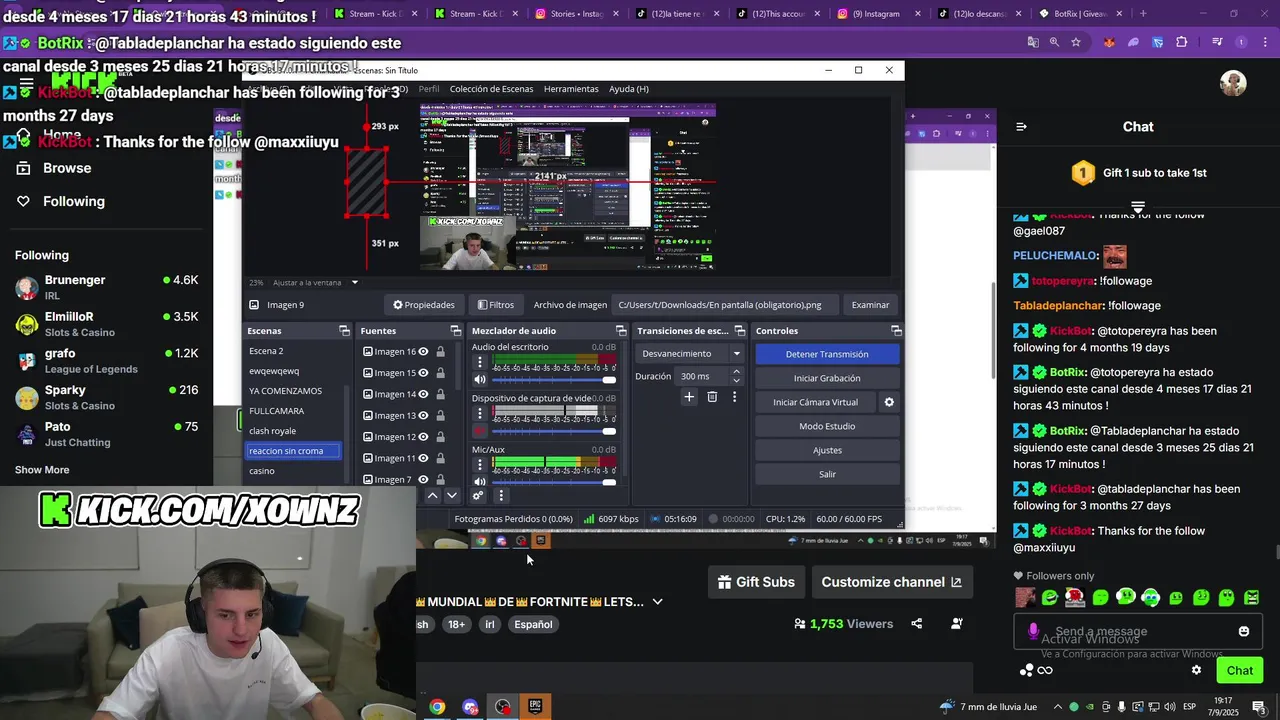1280x720 pixels.
Task: Click the purple microphone in message box
Action: 1033,632
